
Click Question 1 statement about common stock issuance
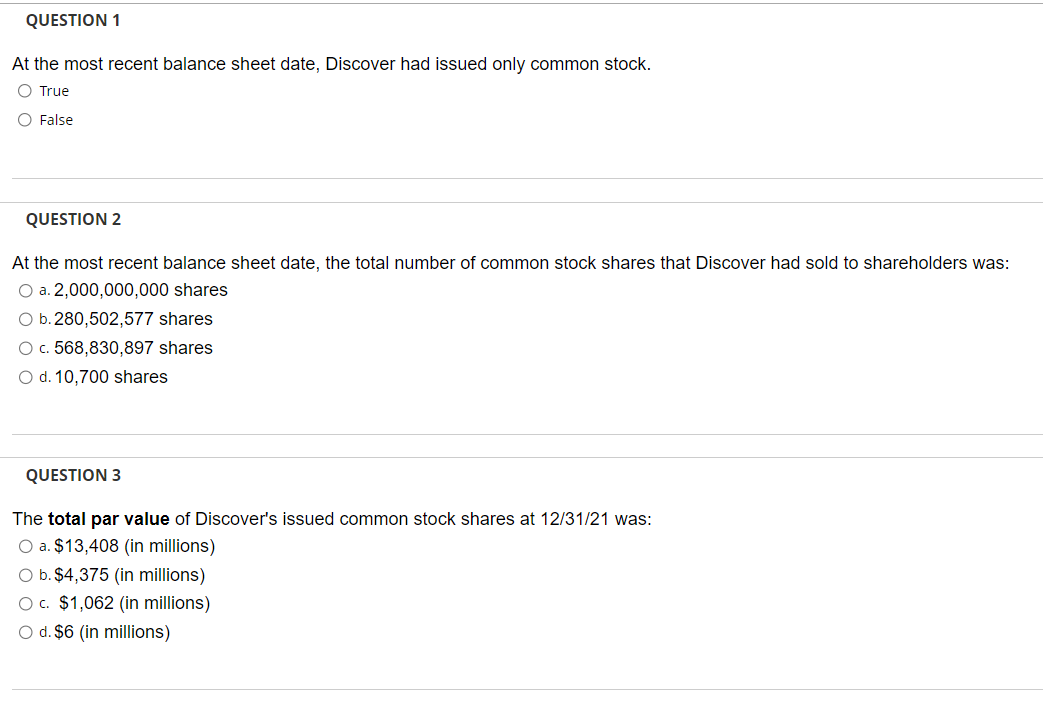pyautogui.click(x=330, y=63)
